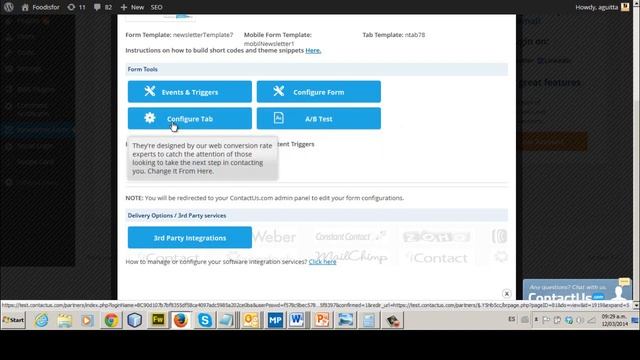Open the Windows Start menu
The width and height of the screenshot is (640, 360).
pos(13,320)
